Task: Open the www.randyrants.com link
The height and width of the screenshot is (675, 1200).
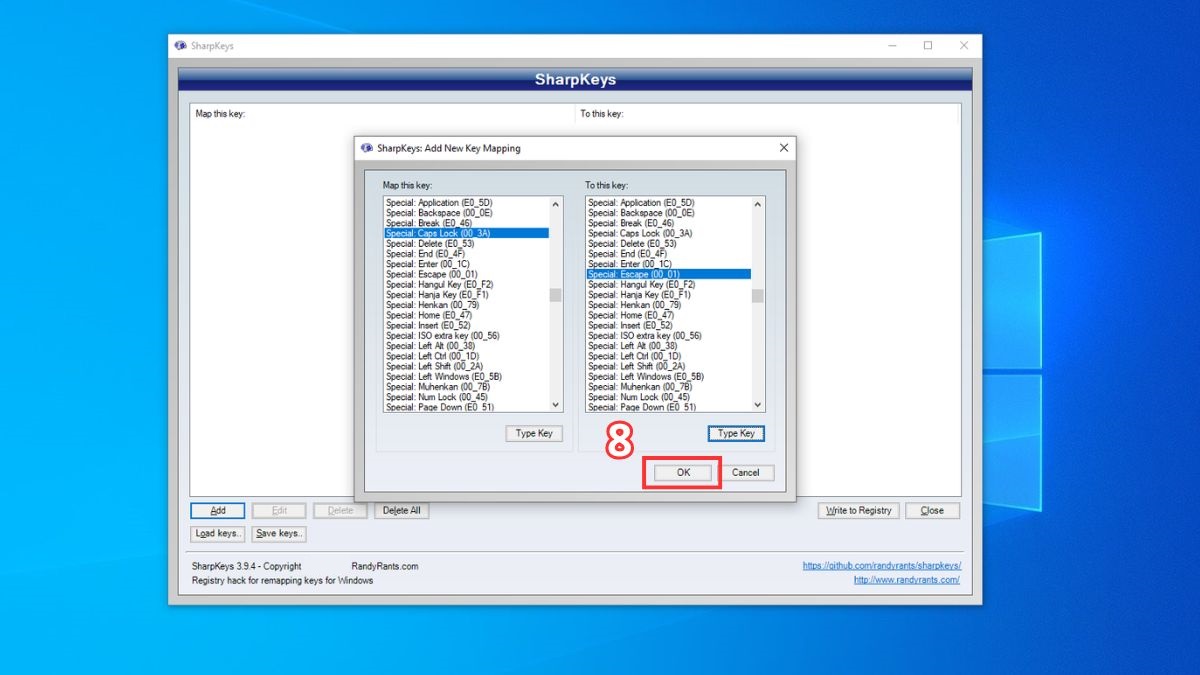Action: click(x=907, y=580)
